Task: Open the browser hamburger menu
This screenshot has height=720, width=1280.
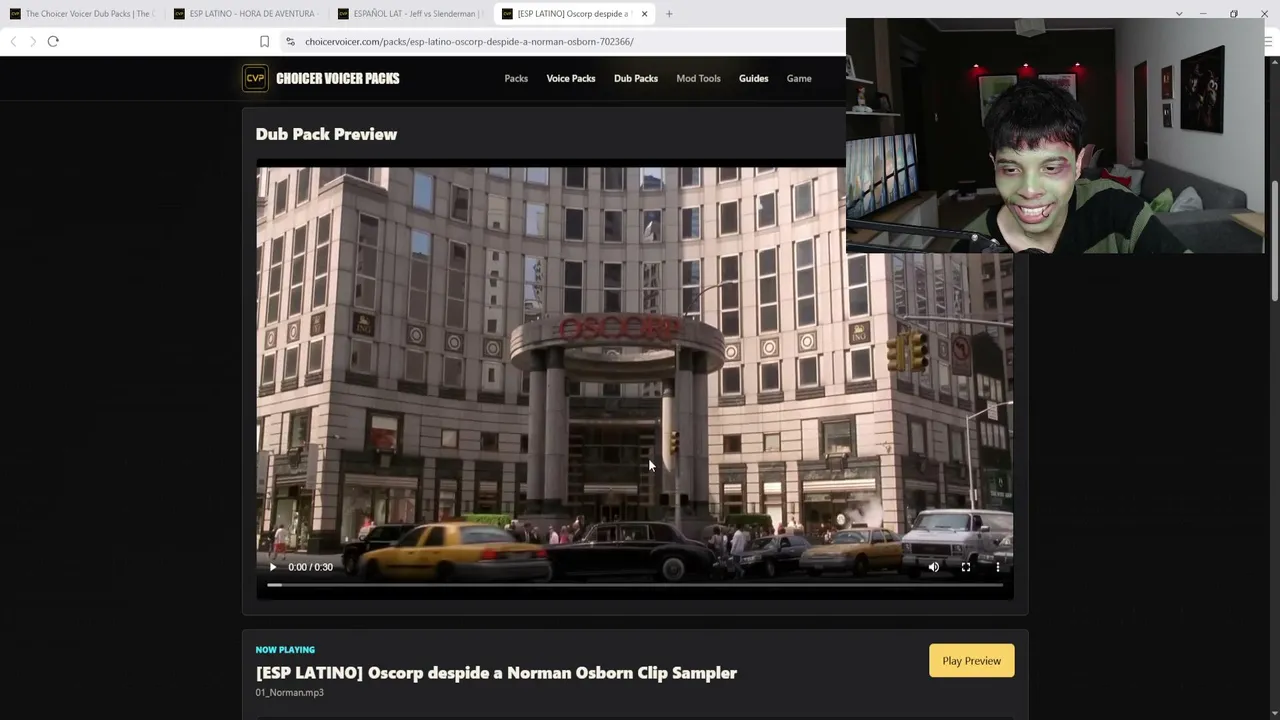Action: (1269, 41)
